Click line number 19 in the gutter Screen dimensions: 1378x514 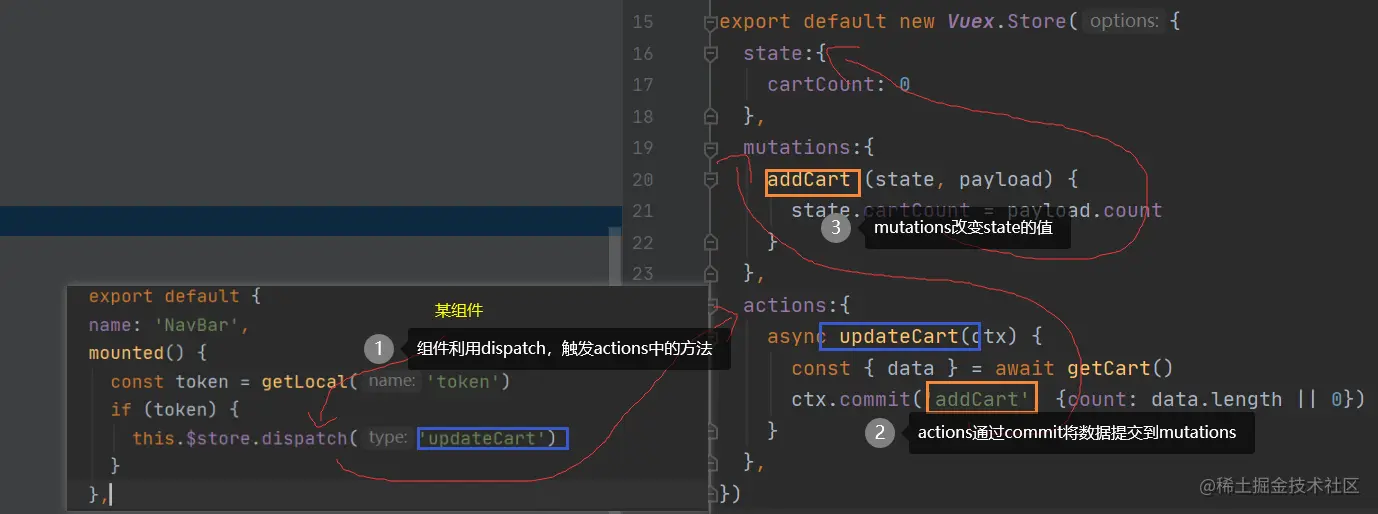pos(643,148)
